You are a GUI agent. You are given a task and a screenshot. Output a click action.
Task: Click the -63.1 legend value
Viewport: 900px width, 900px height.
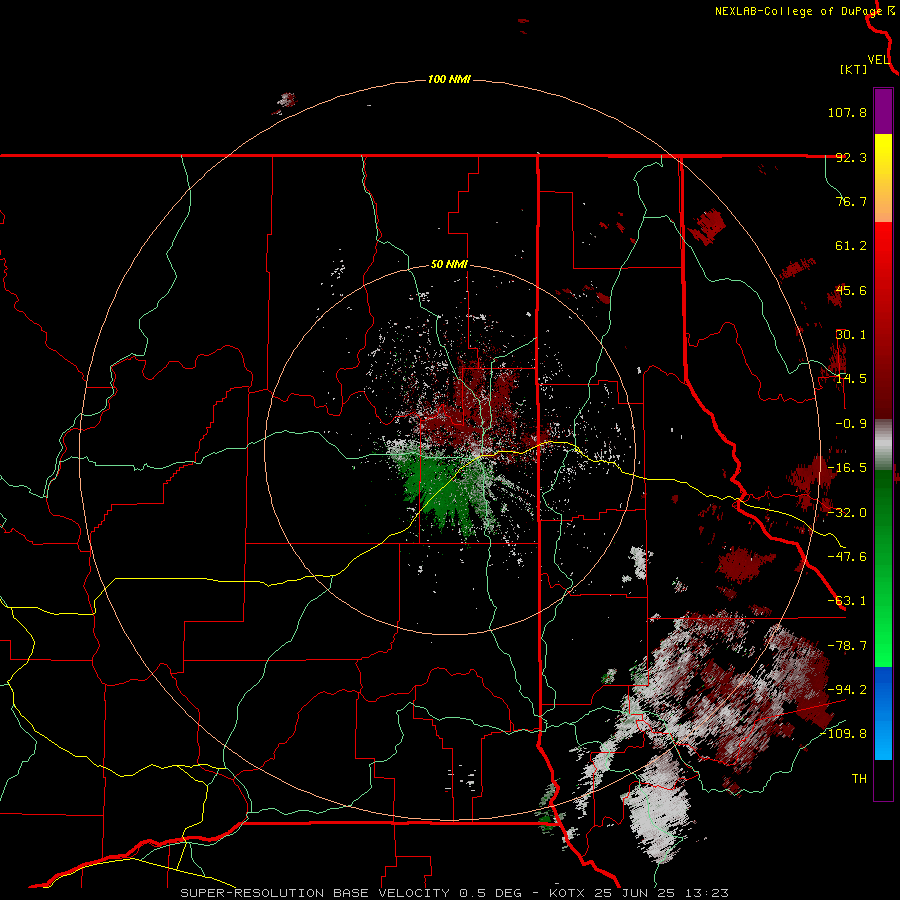847,601
